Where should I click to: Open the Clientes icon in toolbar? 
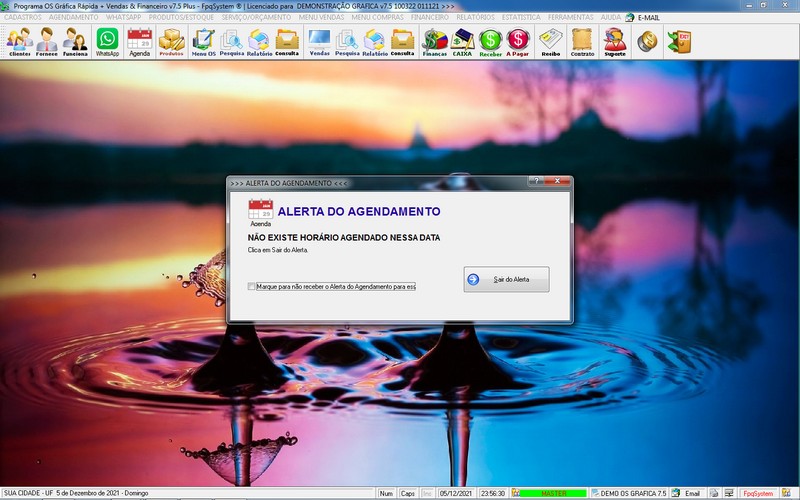(x=19, y=42)
